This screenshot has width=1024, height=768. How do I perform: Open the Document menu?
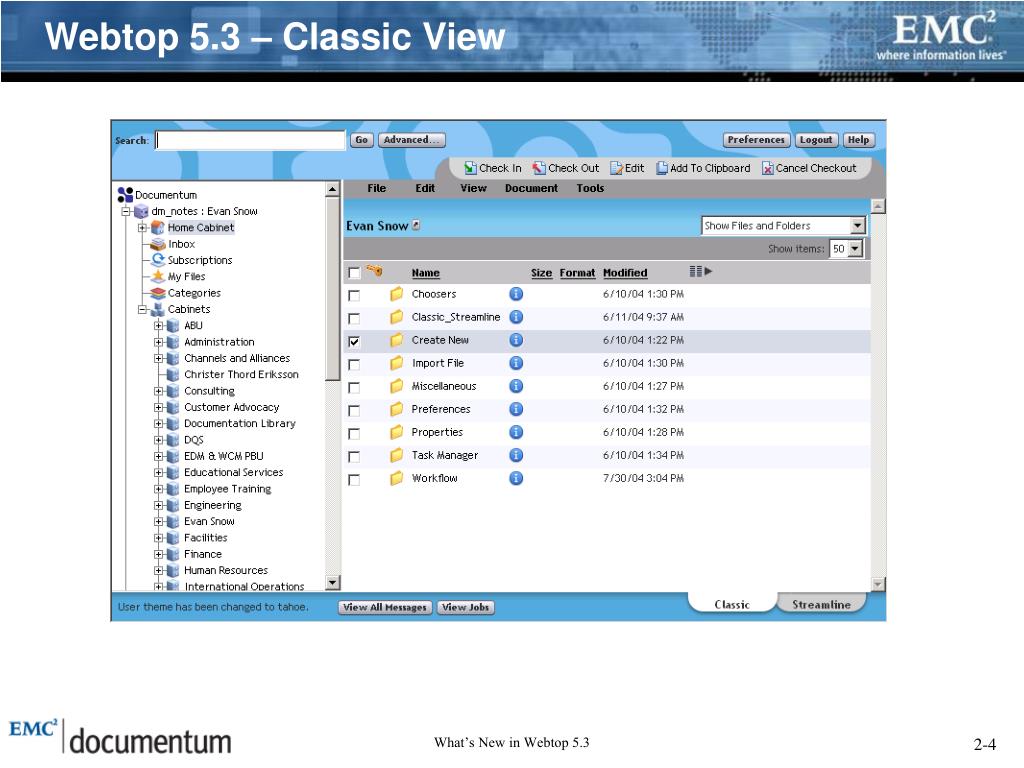tap(532, 188)
